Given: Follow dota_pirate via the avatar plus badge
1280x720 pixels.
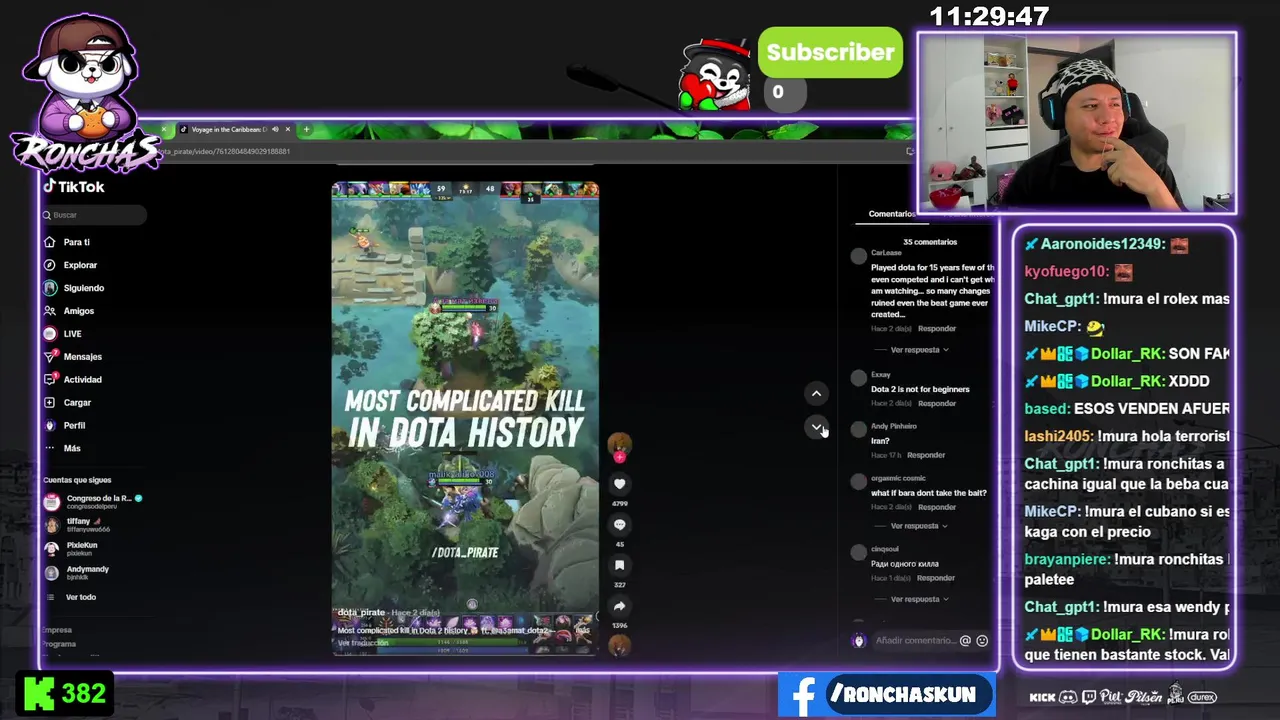Looking at the screenshot, I should coord(619,457).
